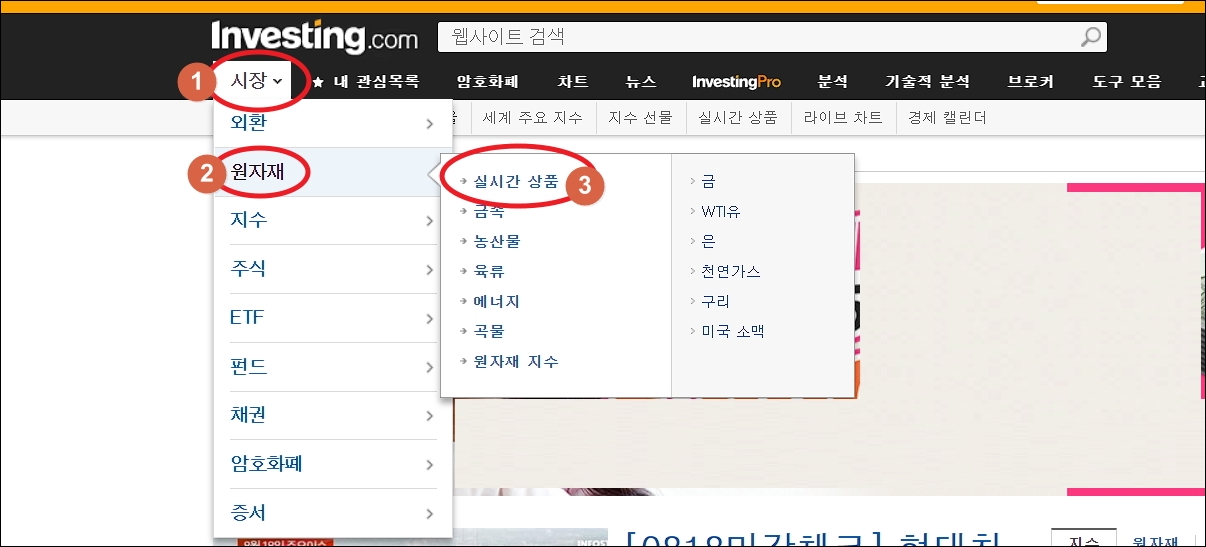Expand 지수 submenu arrow
This screenshot has width=1206, height=547.
click(x=430, y=221)
